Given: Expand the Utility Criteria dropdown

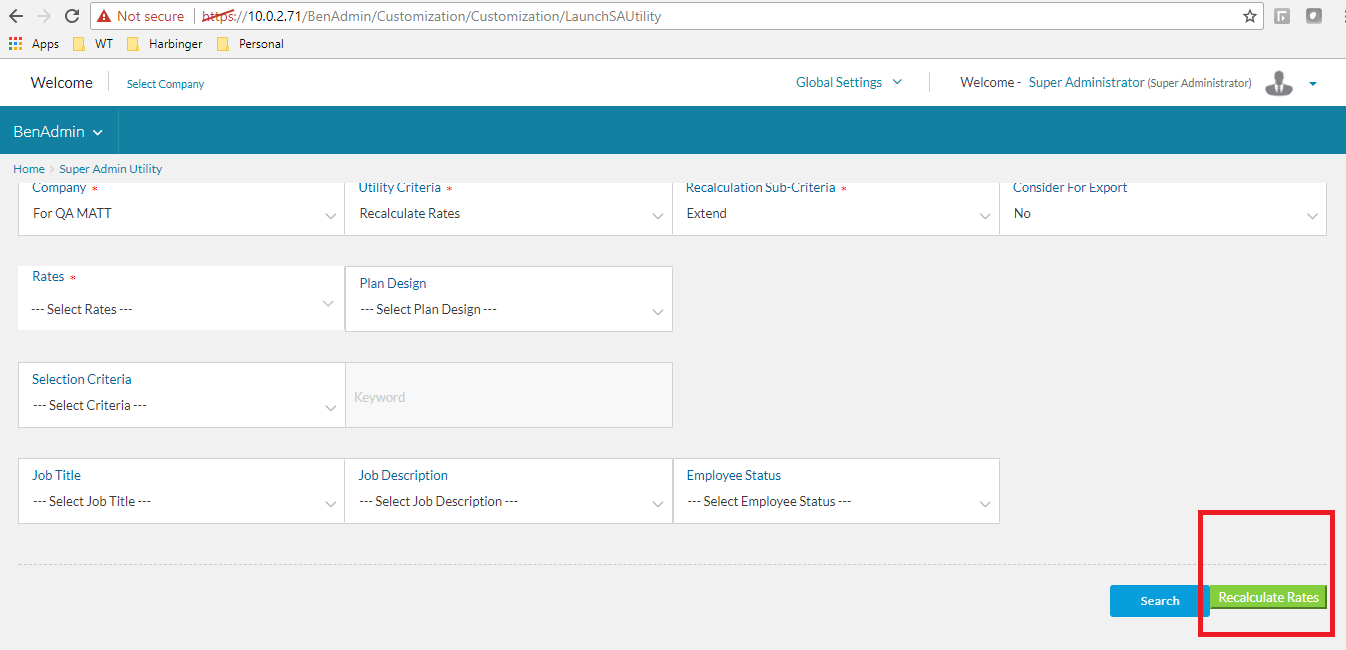Looking at the screenshot, I should 508,214.
